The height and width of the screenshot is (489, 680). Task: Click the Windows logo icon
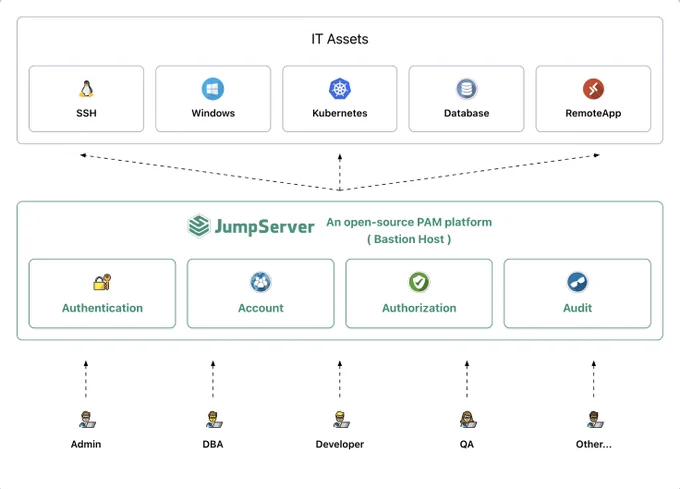213,89
